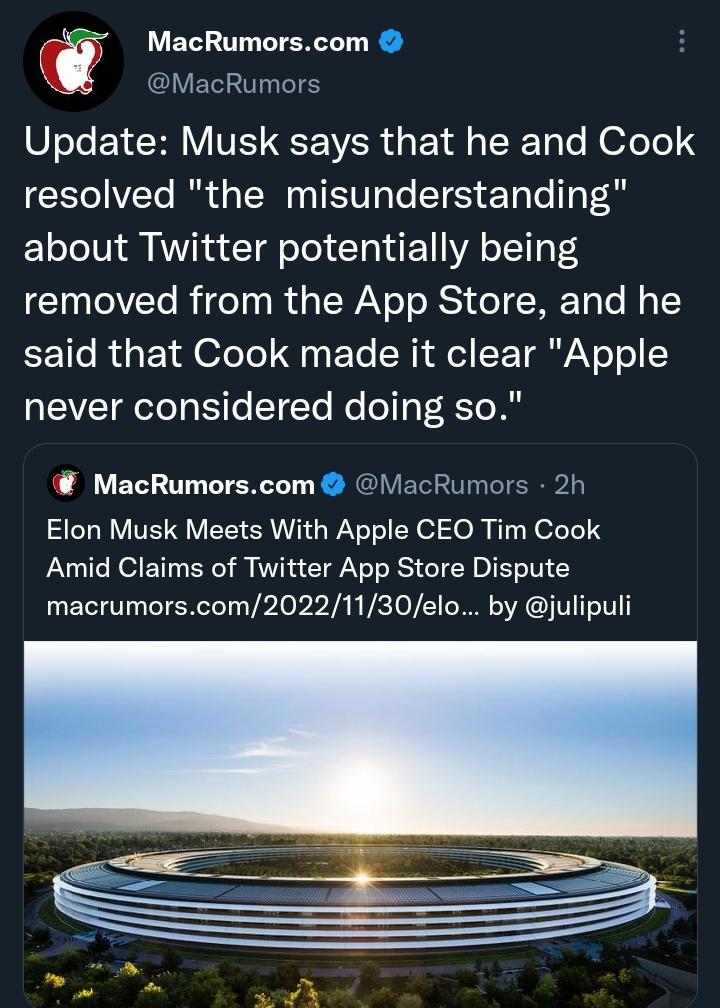Click the "Amid Claims of Twitter App Store Dispute" line

point(307,568)
